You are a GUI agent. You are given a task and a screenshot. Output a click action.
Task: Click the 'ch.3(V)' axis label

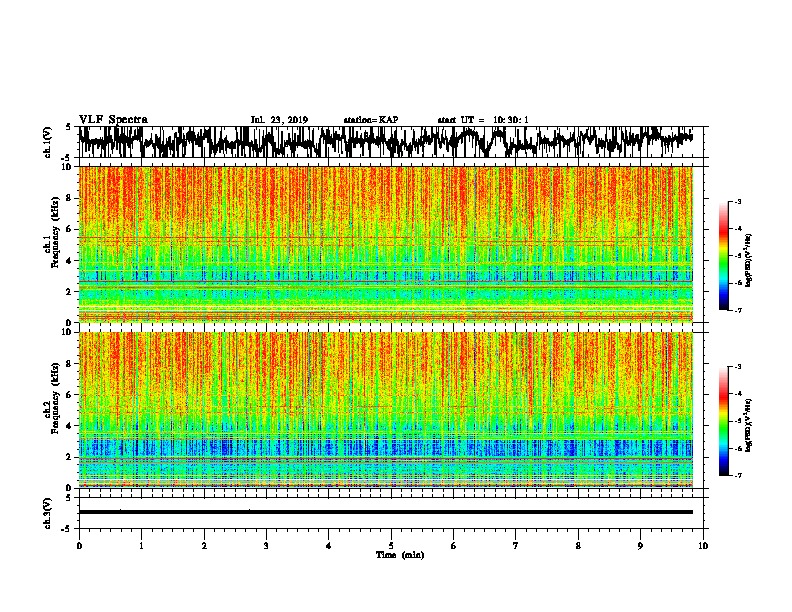point(47,513)
